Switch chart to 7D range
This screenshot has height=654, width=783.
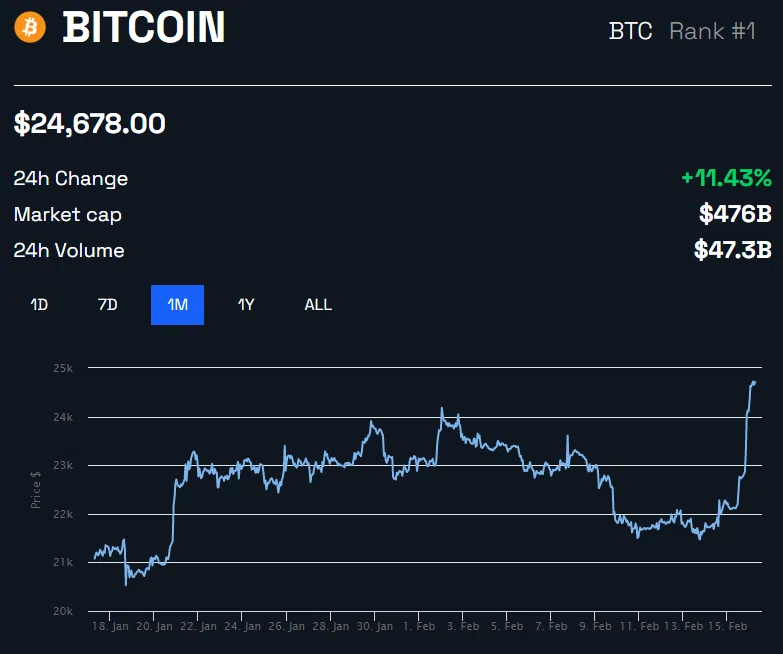pyautogui.click(x=107, y=305)
